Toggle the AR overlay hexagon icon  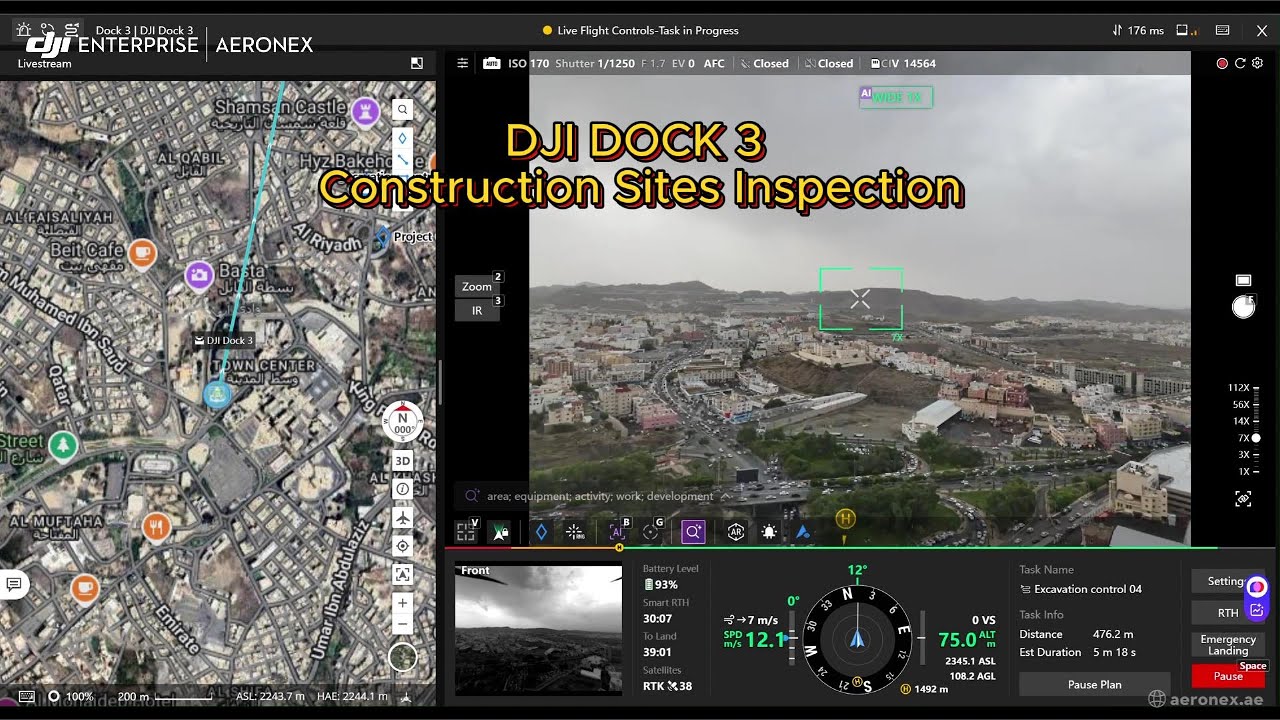click(736, 533)
